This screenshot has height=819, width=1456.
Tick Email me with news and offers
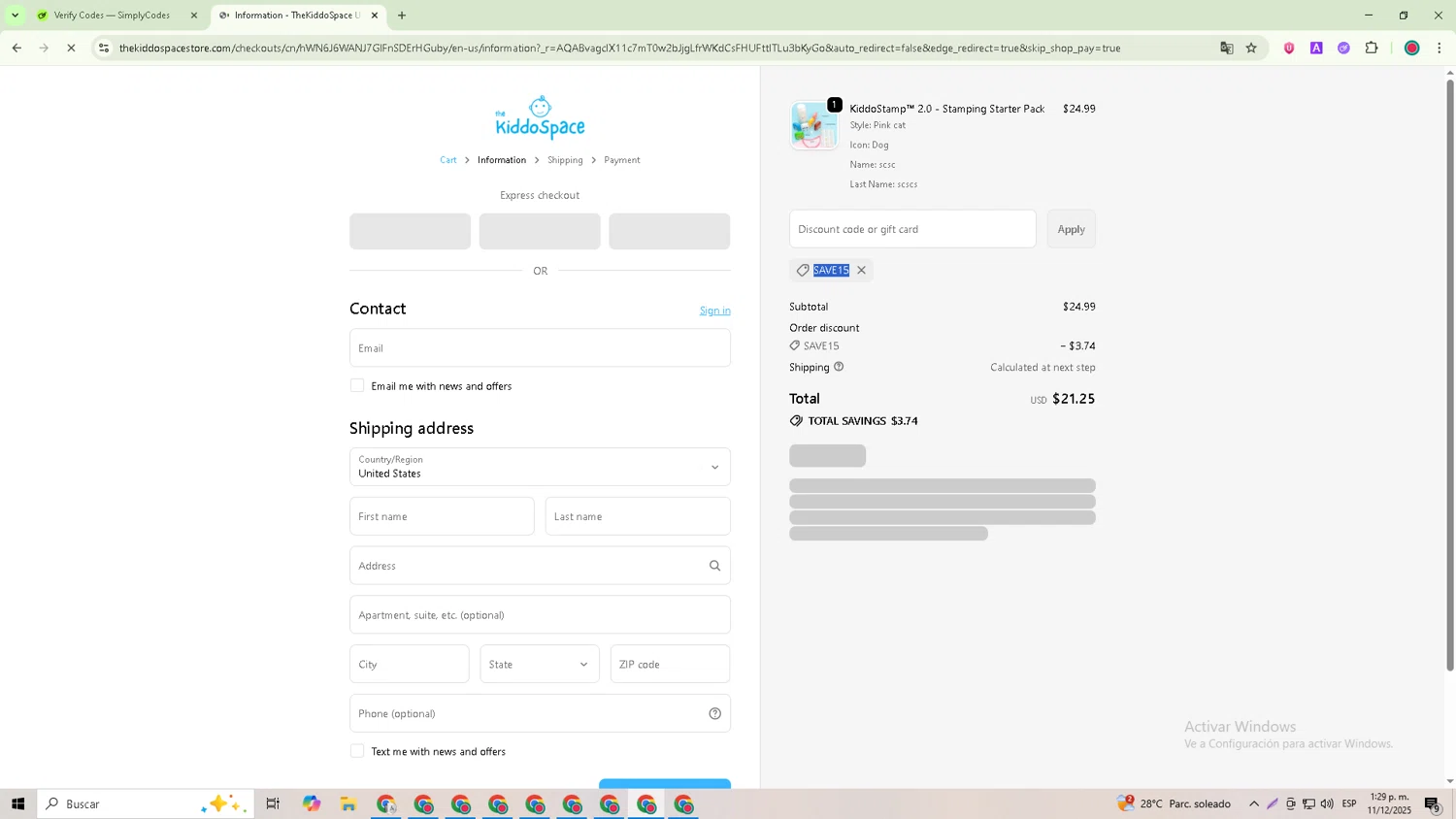[x=357, y=385]
